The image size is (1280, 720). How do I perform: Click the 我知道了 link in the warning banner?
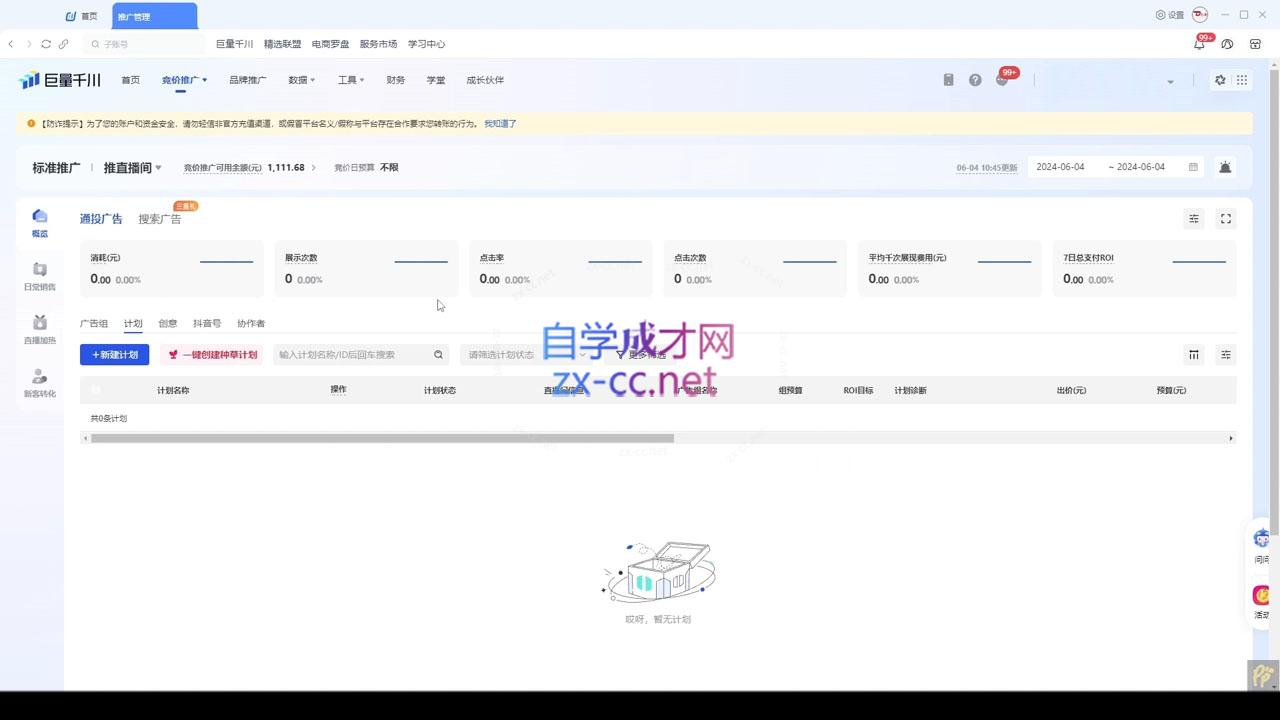tap(500, 123)
